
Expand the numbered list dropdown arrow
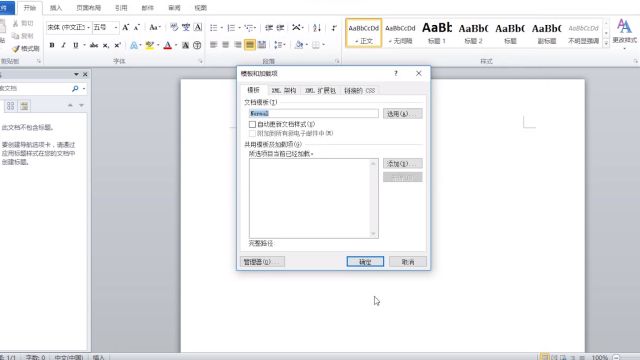point(239,28)
